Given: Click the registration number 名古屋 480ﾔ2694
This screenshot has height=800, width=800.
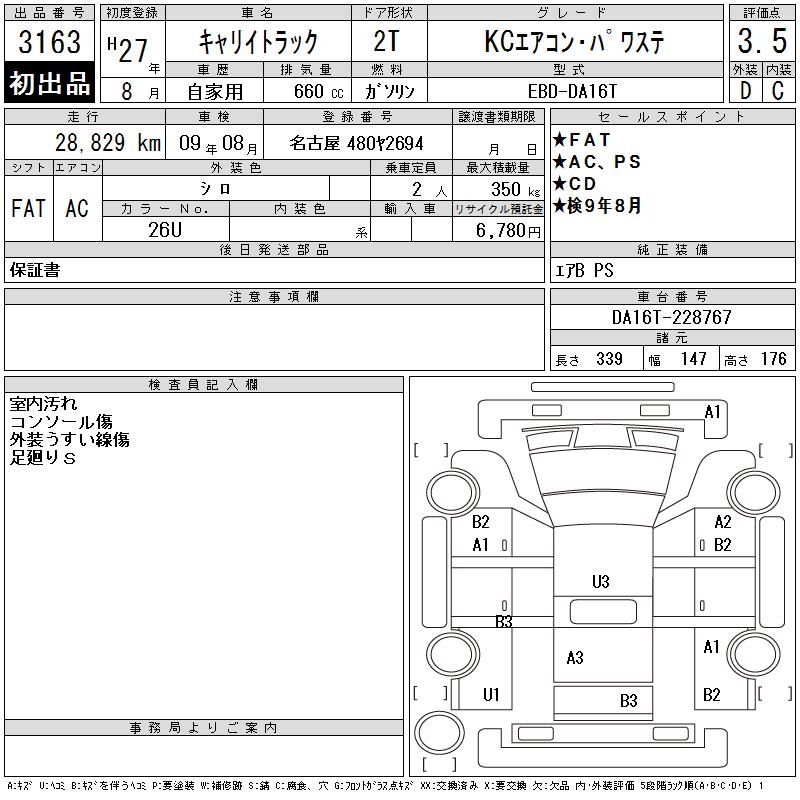Looking at the screenshot, I should 356,143.
